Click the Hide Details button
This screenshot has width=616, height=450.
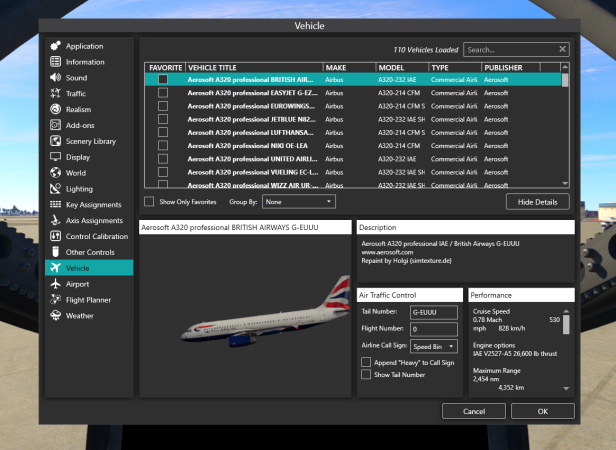(537, 202)
